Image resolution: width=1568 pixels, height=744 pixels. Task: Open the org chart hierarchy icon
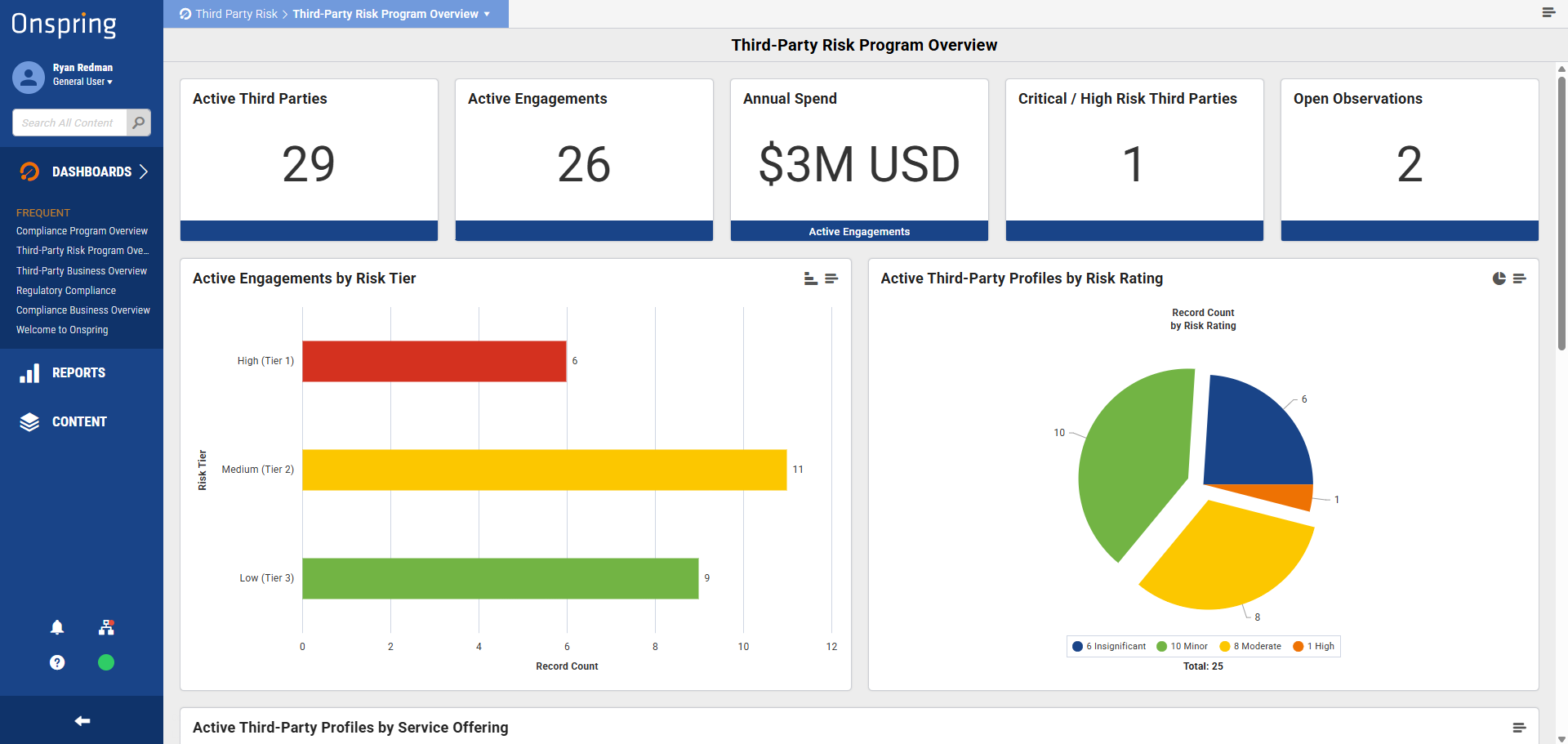tap(106, 627)
